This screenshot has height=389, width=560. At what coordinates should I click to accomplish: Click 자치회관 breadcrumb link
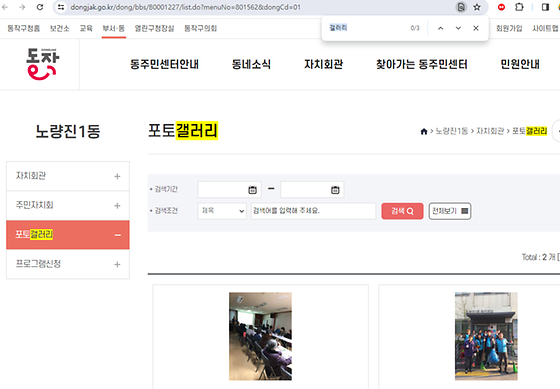(x=490, y=131)
